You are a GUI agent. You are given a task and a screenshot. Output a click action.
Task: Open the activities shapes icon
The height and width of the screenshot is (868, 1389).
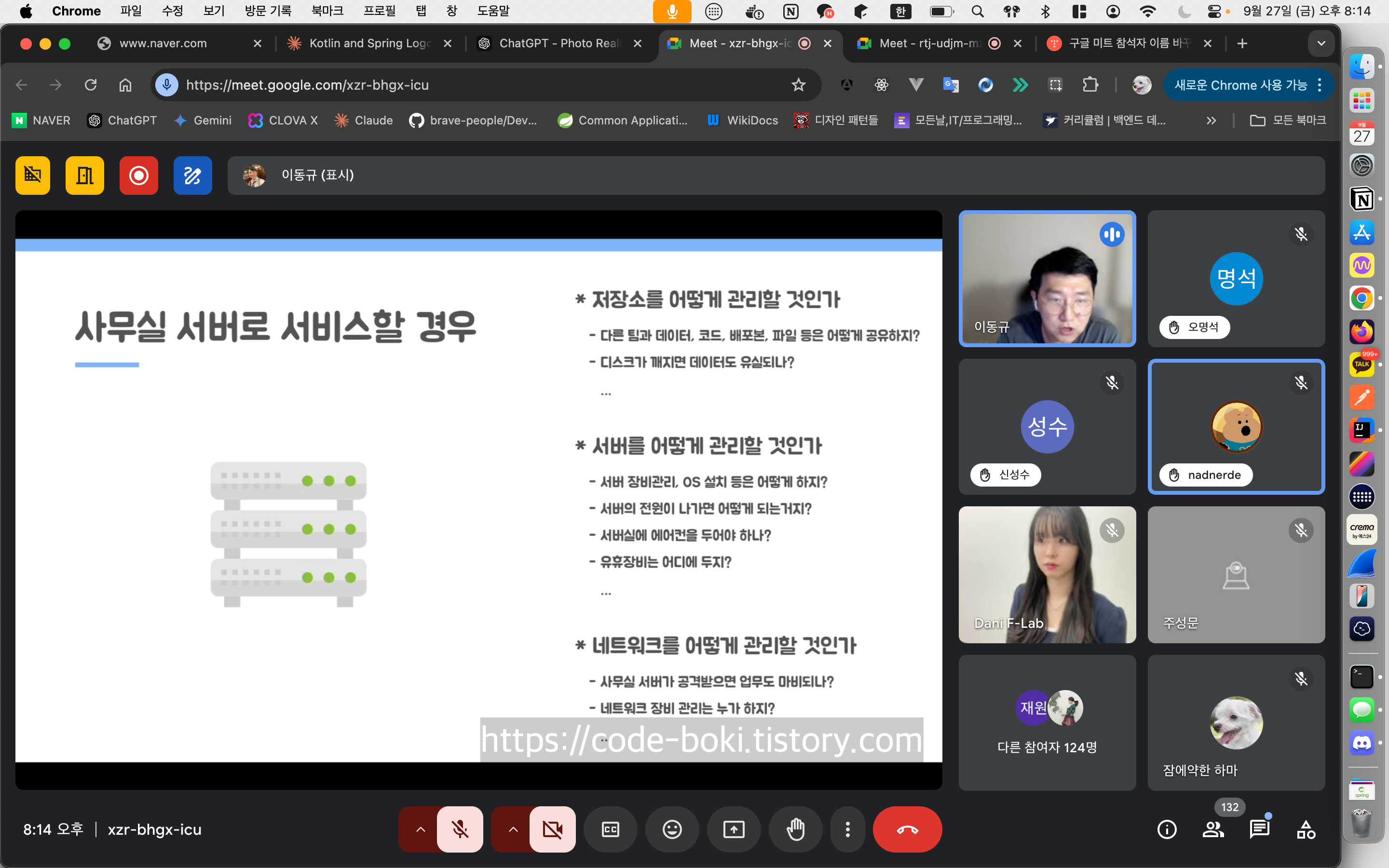click(1306, 829)
